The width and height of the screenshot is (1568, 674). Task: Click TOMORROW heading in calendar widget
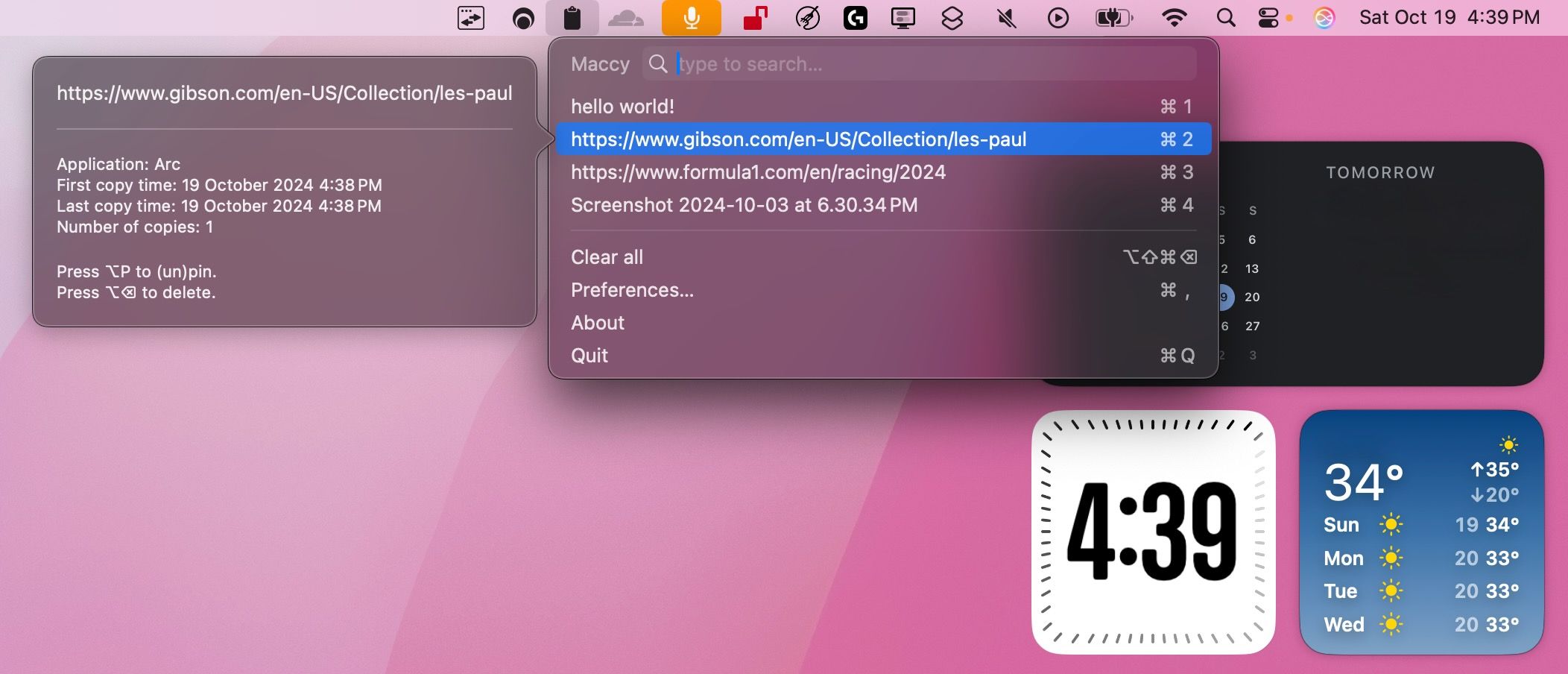pyautogui.click(x=1380, y=173)
